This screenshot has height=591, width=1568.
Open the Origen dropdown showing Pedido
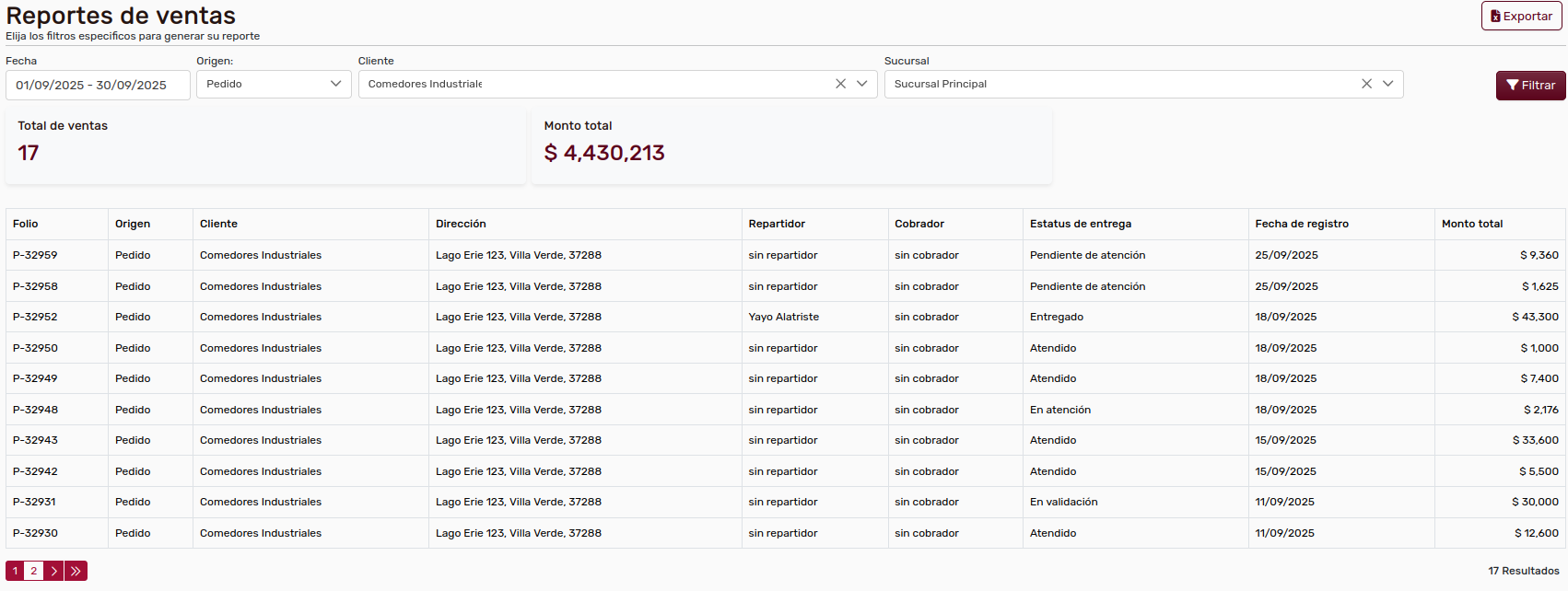click(273, 84)
